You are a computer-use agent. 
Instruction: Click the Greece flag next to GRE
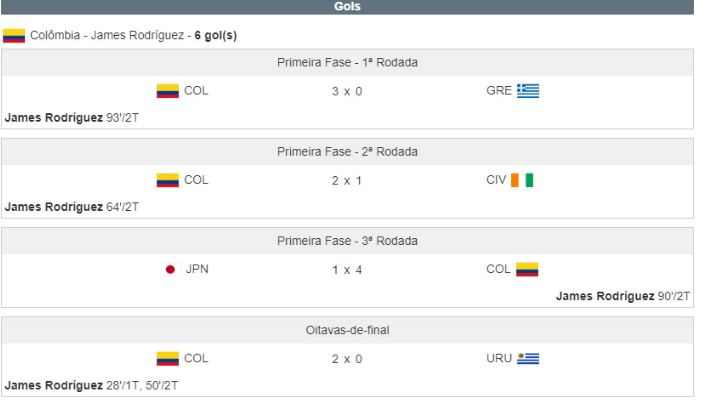tap(528, 91)
